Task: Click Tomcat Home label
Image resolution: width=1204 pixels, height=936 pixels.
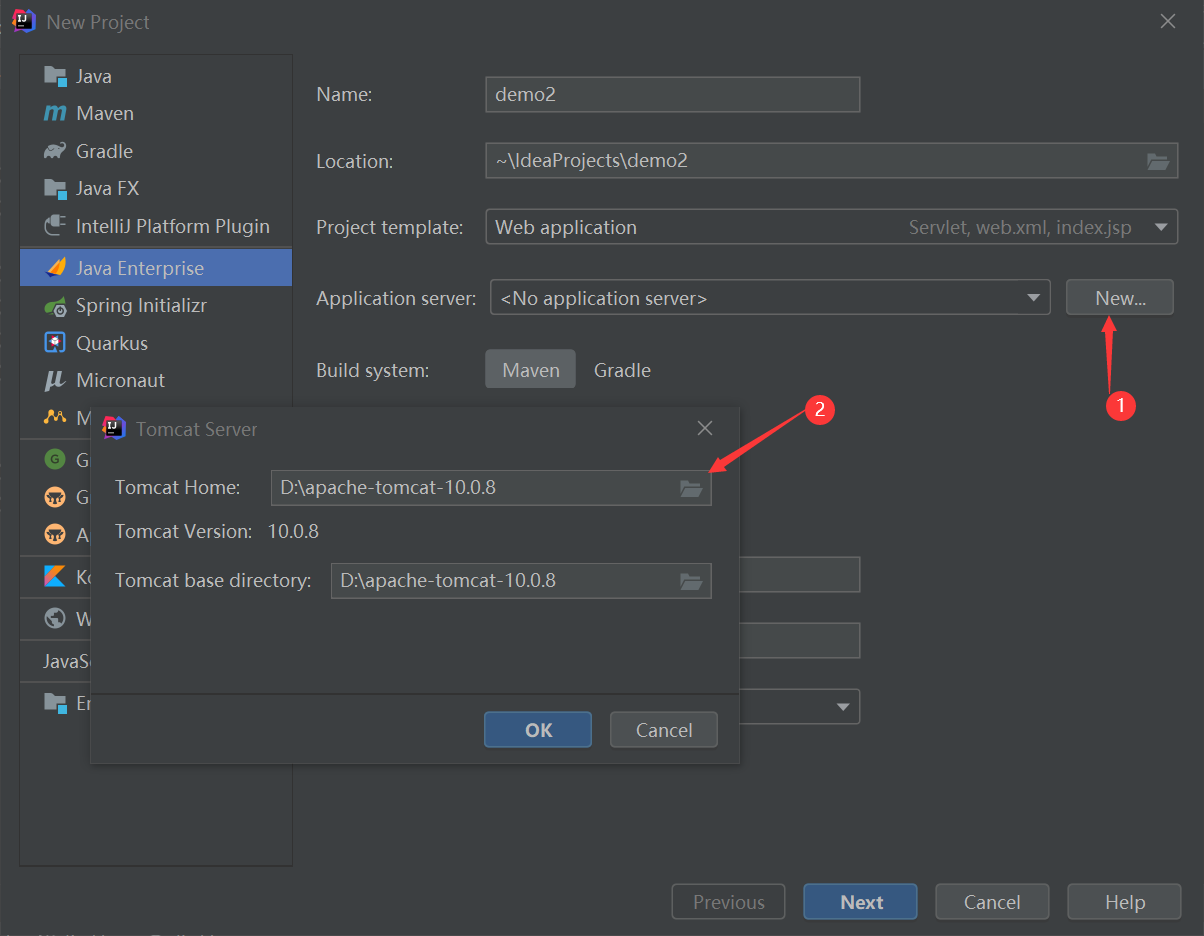Action: tap(178, 488)
